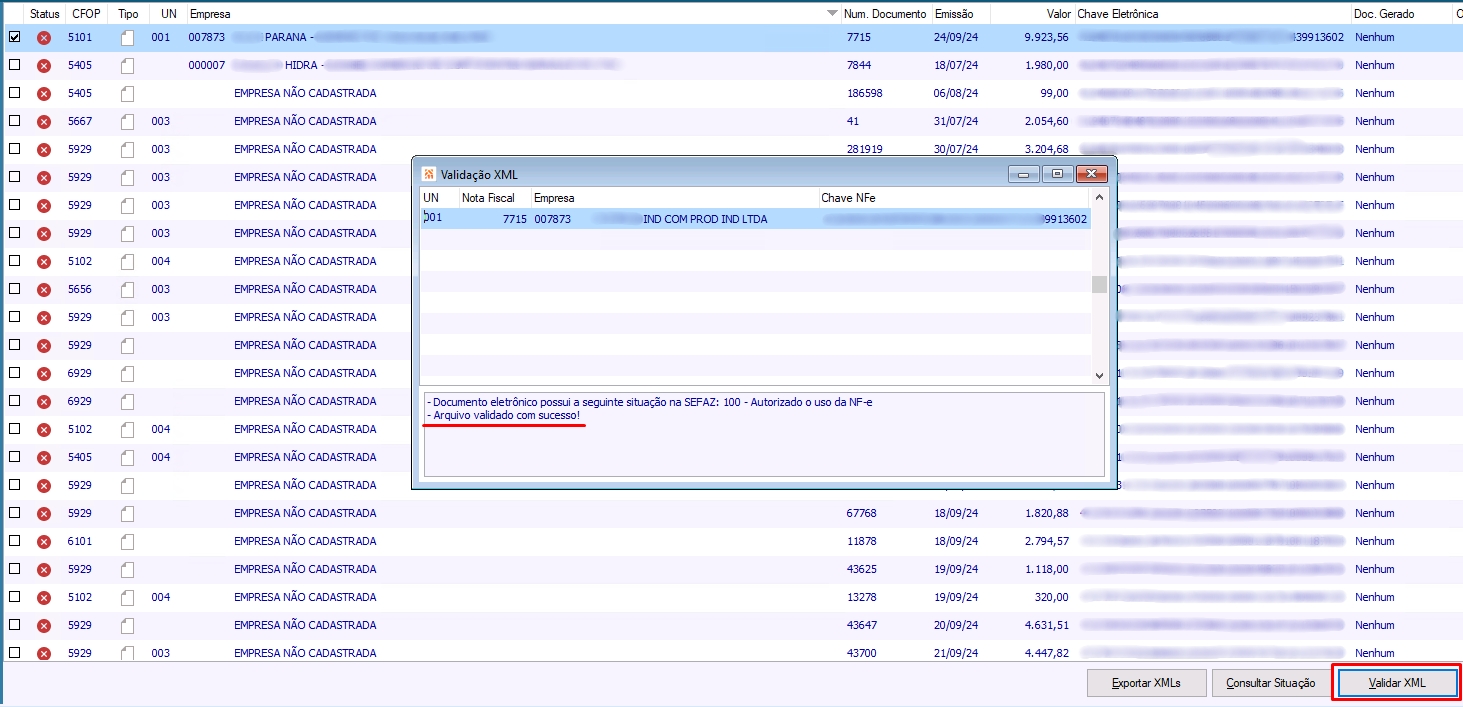Select the checkbox for document 67768 row
The width and height of the screenshot is (1463, 707).
[x=14, y=513]
